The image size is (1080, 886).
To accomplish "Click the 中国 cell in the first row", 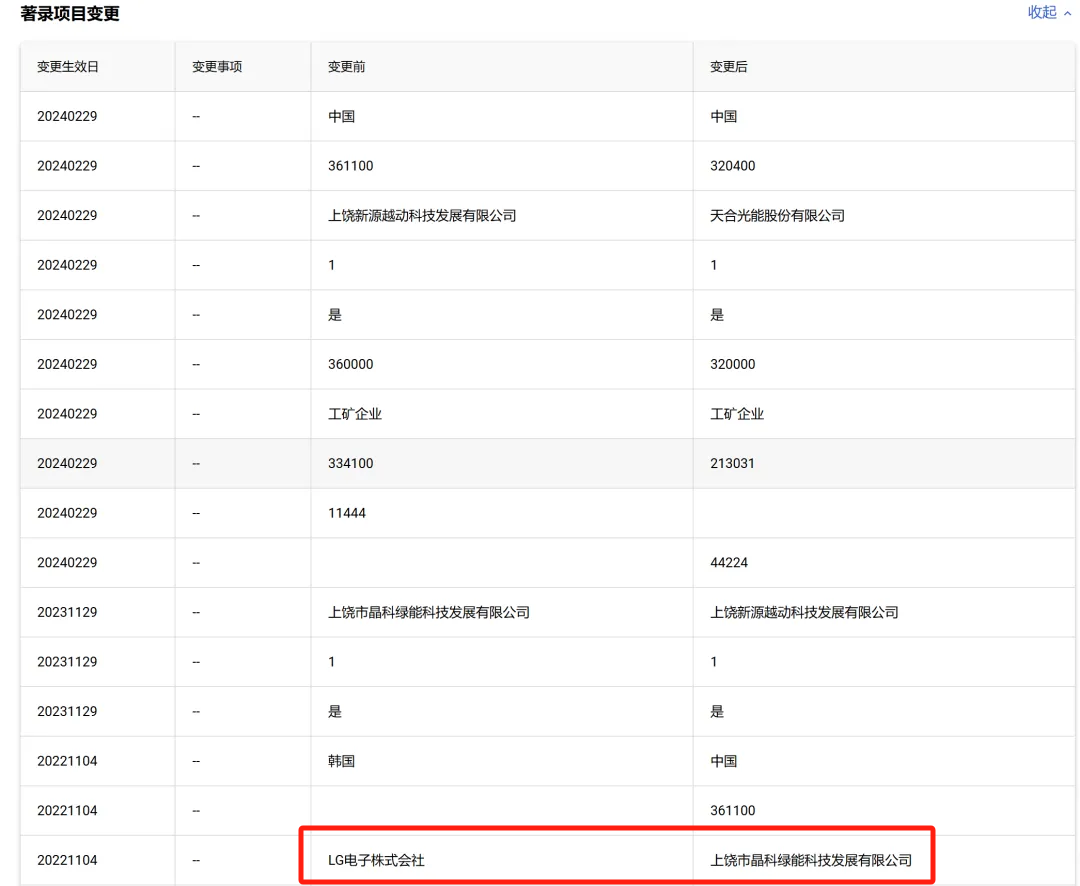I will pos(342,116).
